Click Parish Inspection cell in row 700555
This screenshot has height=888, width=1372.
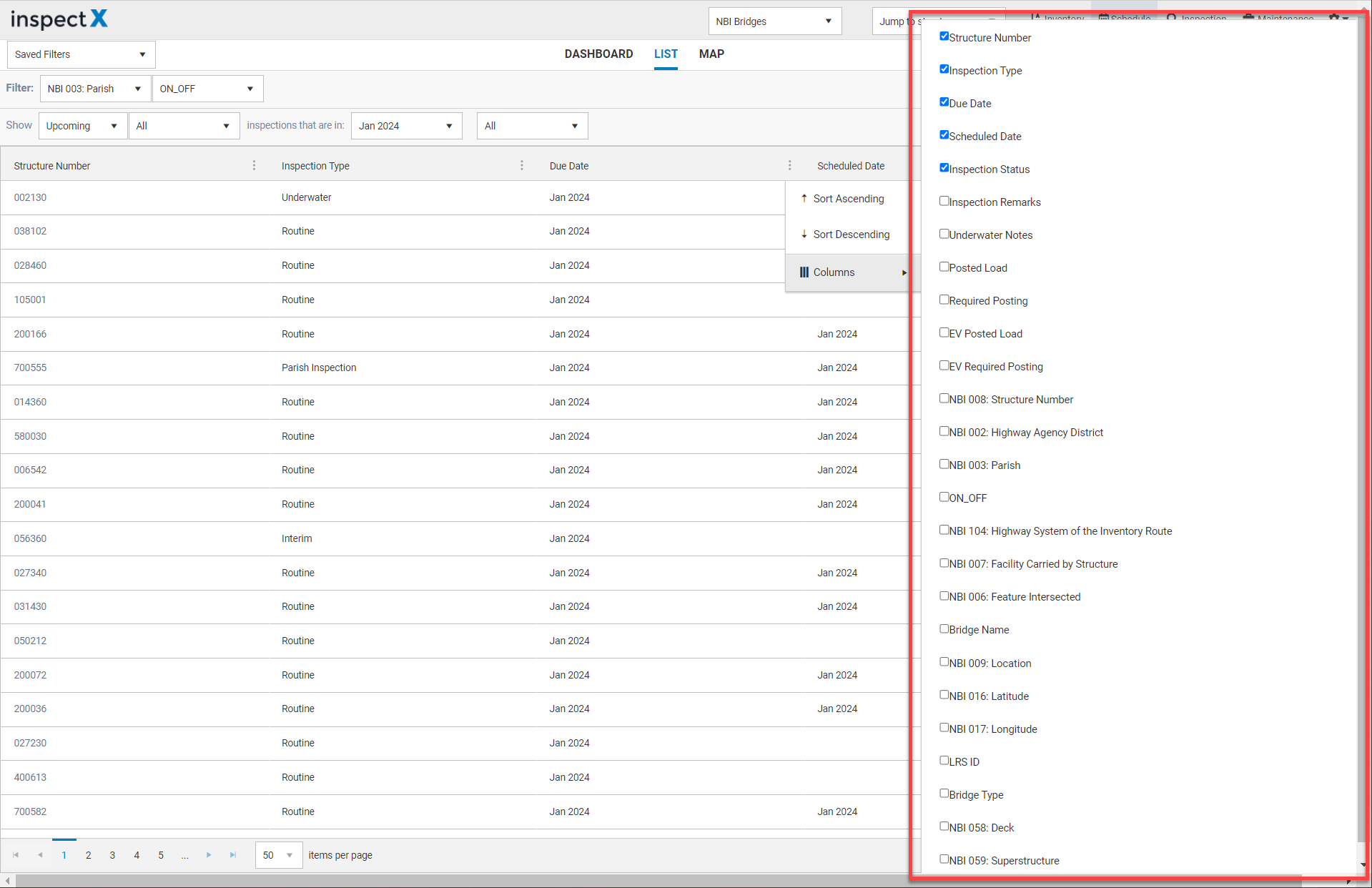[319, 367]
